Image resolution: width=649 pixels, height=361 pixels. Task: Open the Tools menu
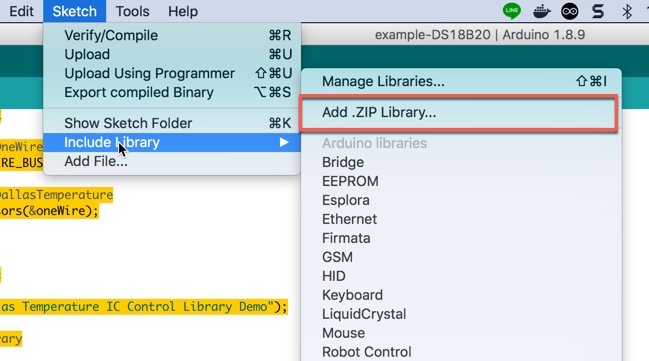[x=132, y=11]
